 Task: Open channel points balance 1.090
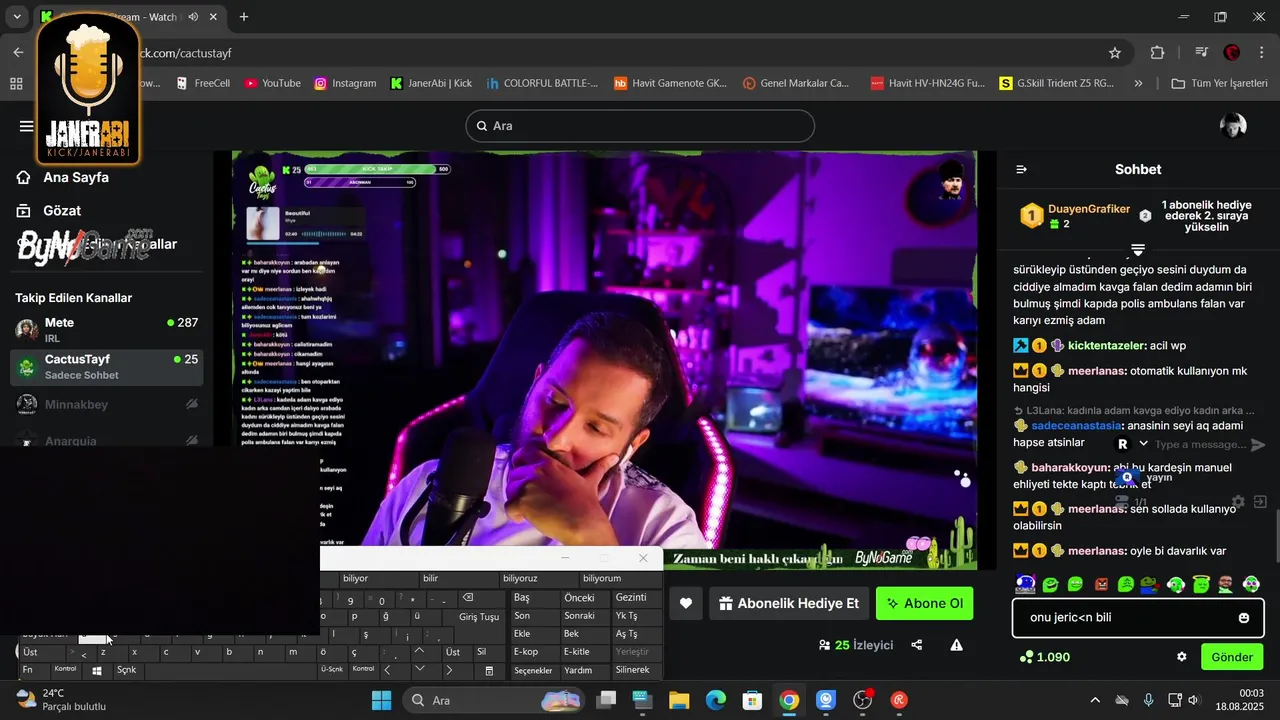pos(1045,657)
